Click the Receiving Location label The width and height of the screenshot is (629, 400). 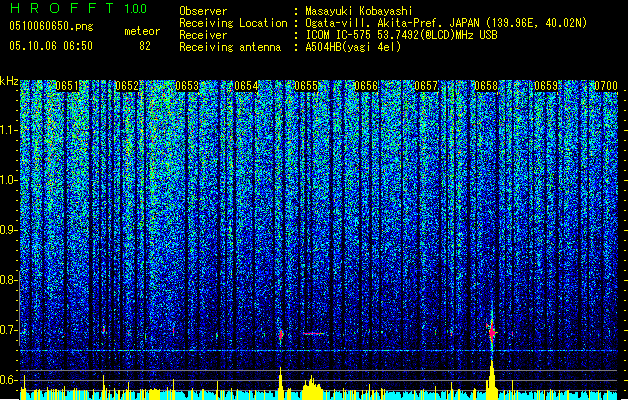pos(233,23)
